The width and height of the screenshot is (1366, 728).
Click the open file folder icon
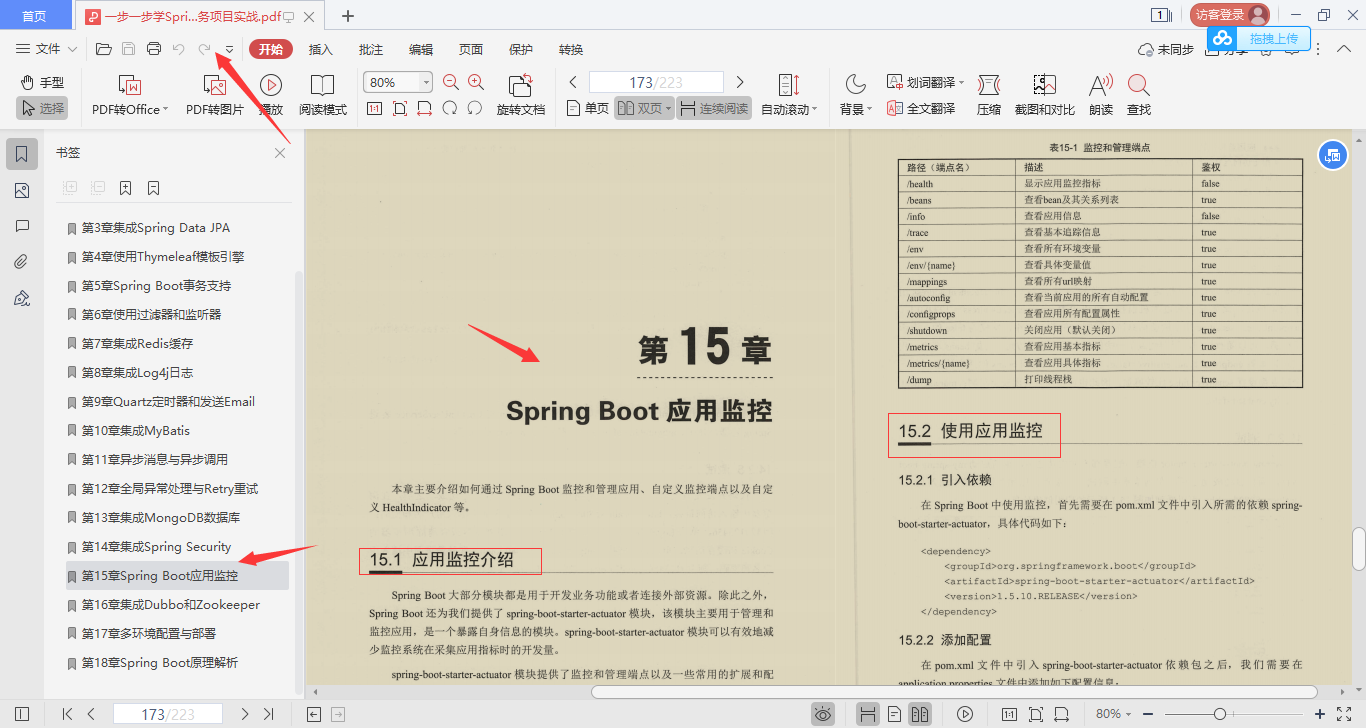point(103,49)
